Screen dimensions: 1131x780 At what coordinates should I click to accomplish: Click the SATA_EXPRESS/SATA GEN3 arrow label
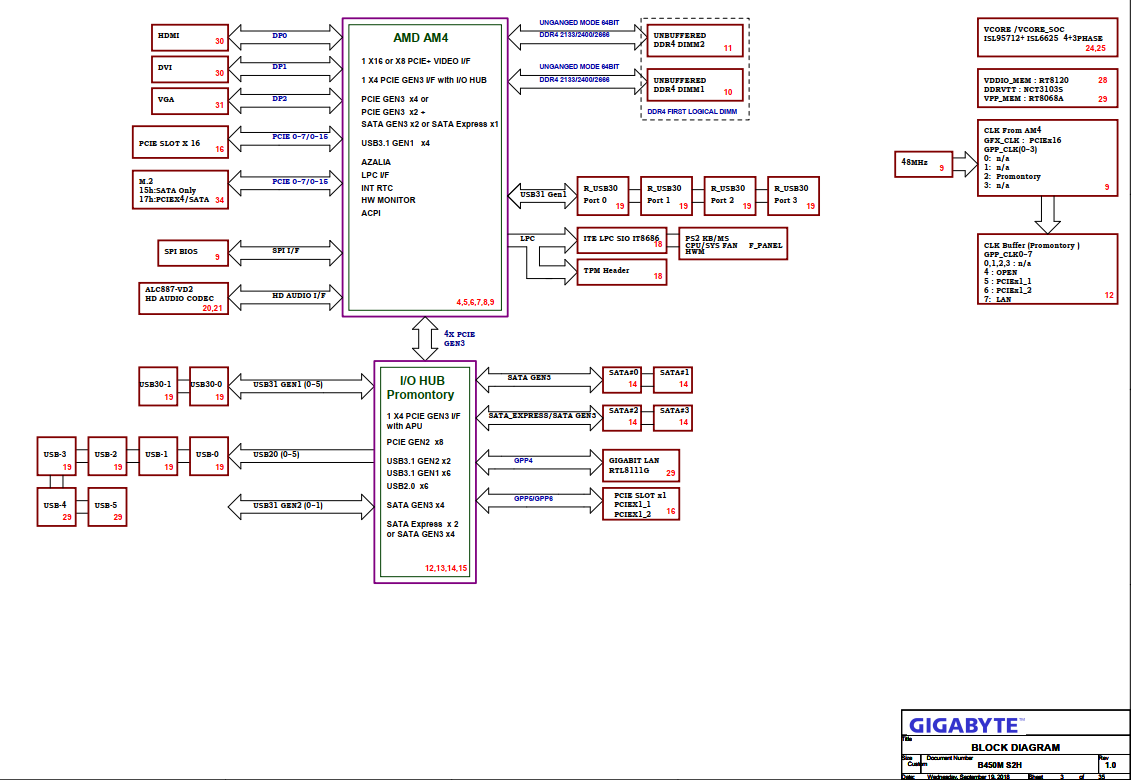(542, 416)
